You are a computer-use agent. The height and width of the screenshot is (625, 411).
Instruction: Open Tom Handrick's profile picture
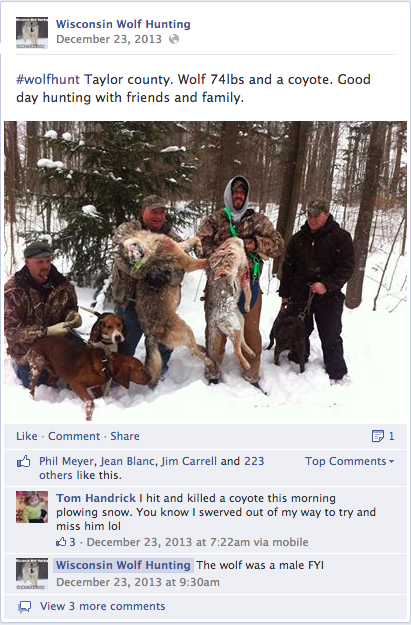tap(32, 507)
